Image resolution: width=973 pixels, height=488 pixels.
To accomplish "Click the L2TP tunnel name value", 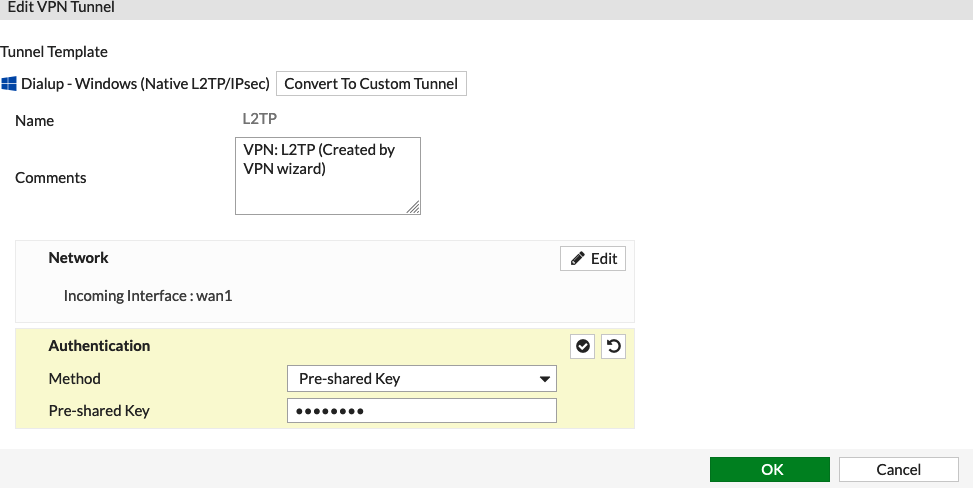I will click(259, 119).
